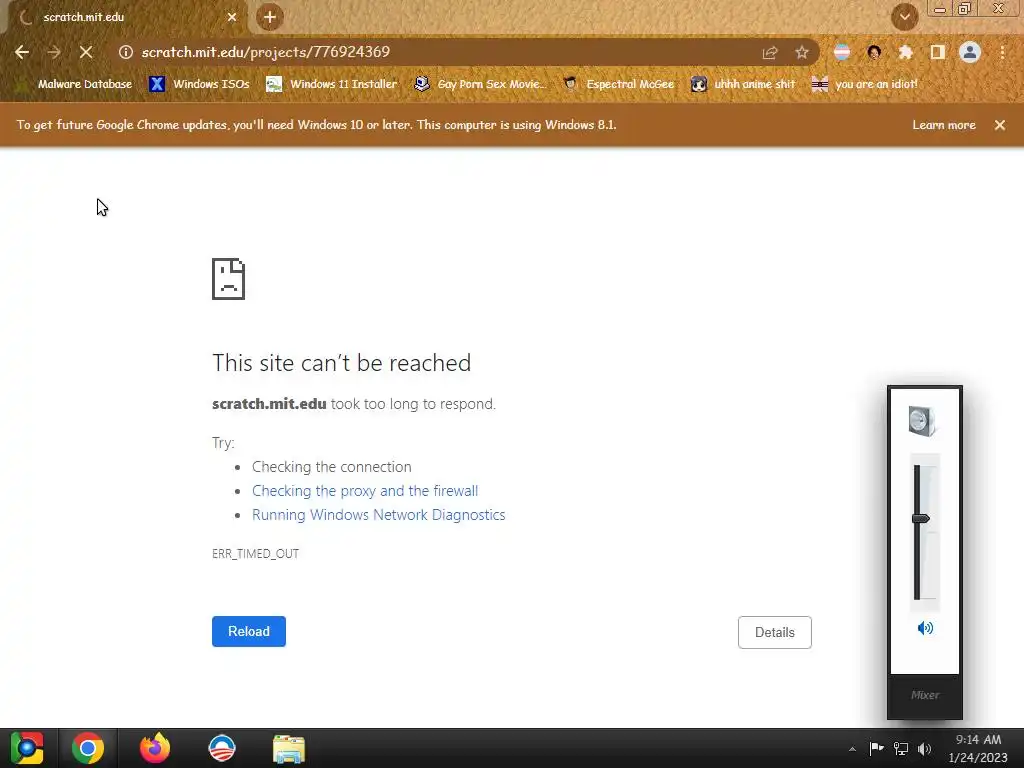This screenshot has height=768, width=1024.
Task: Open uhhh anime bookmark
Action: pos(743,84)
